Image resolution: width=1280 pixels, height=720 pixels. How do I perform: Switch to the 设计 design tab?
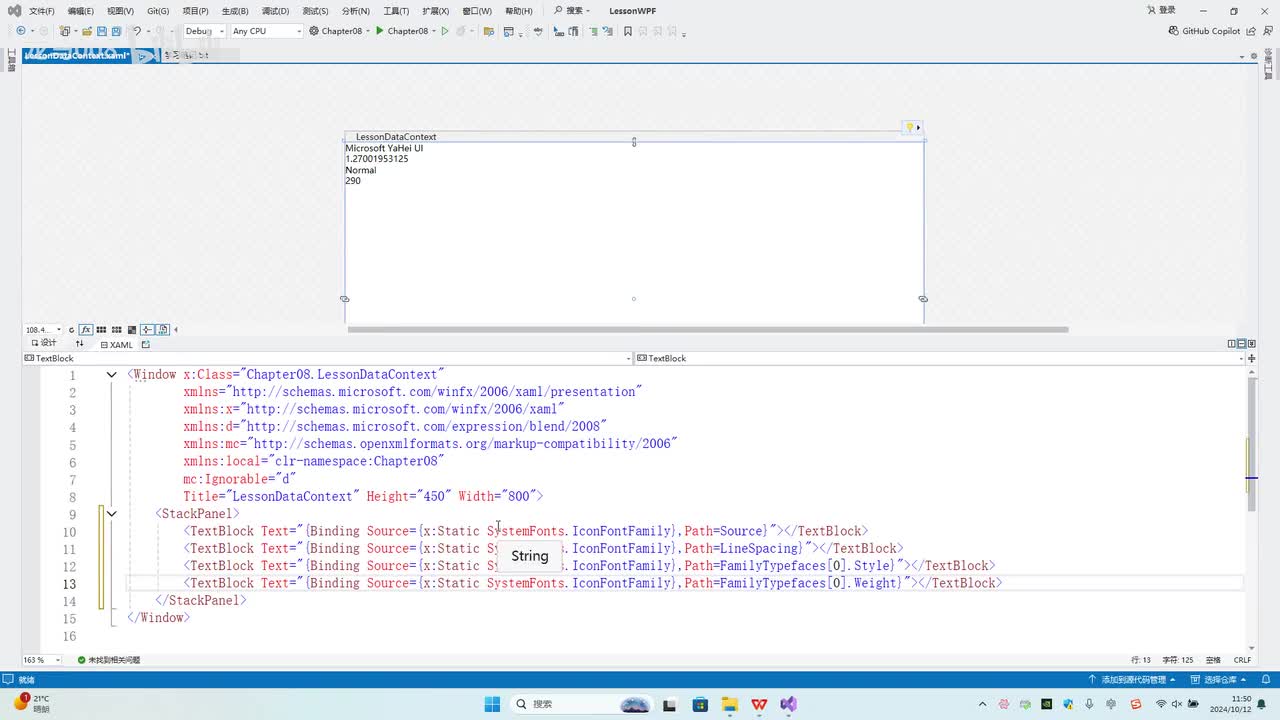pos(43,344)
